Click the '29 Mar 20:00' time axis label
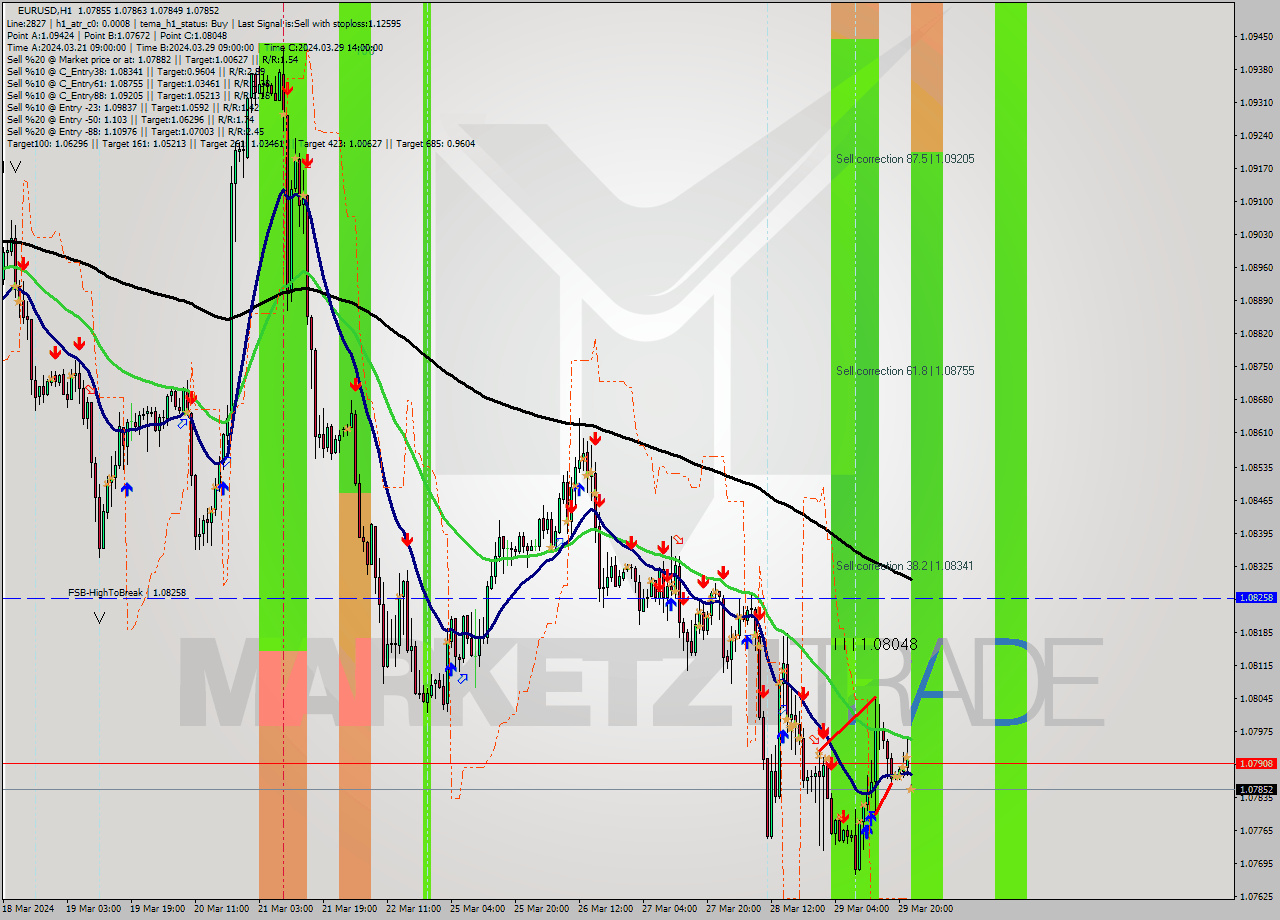This screenshot has width=1280, height=920. point(925,909)
